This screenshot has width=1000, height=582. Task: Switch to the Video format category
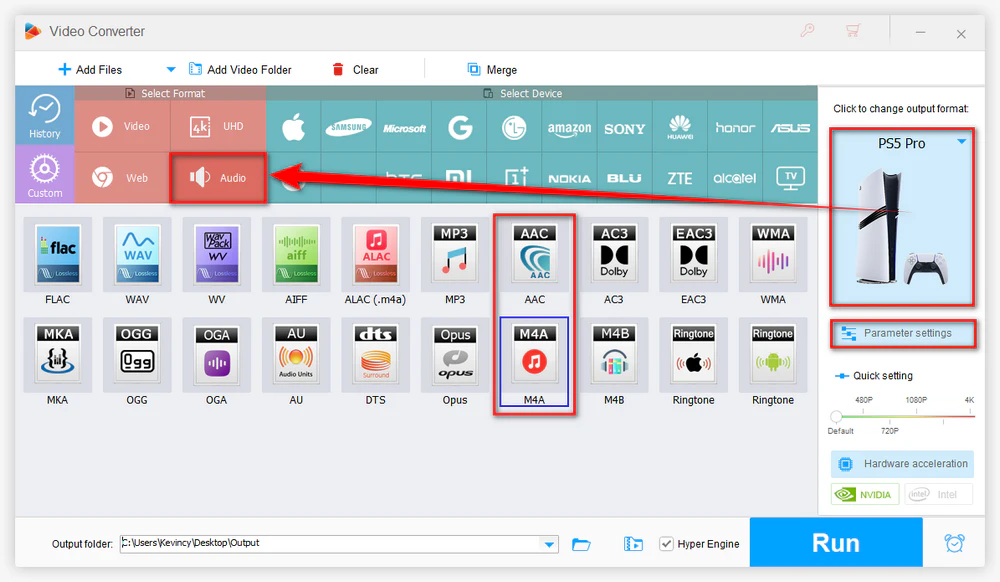[122, 126]
